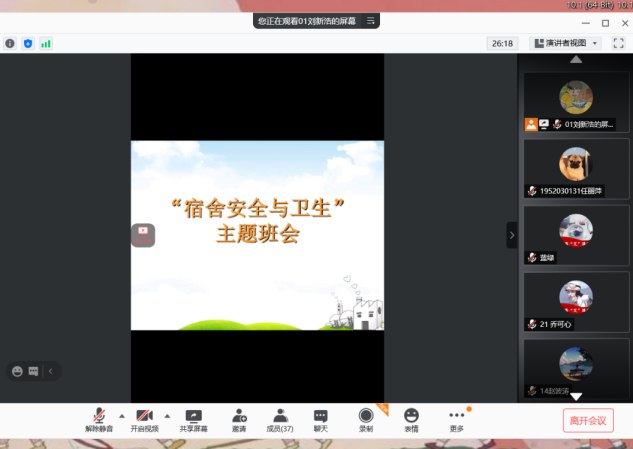Unmute microphone with 解除静音 button
Viewport: 633px width, 449px height.
[99, 418]
